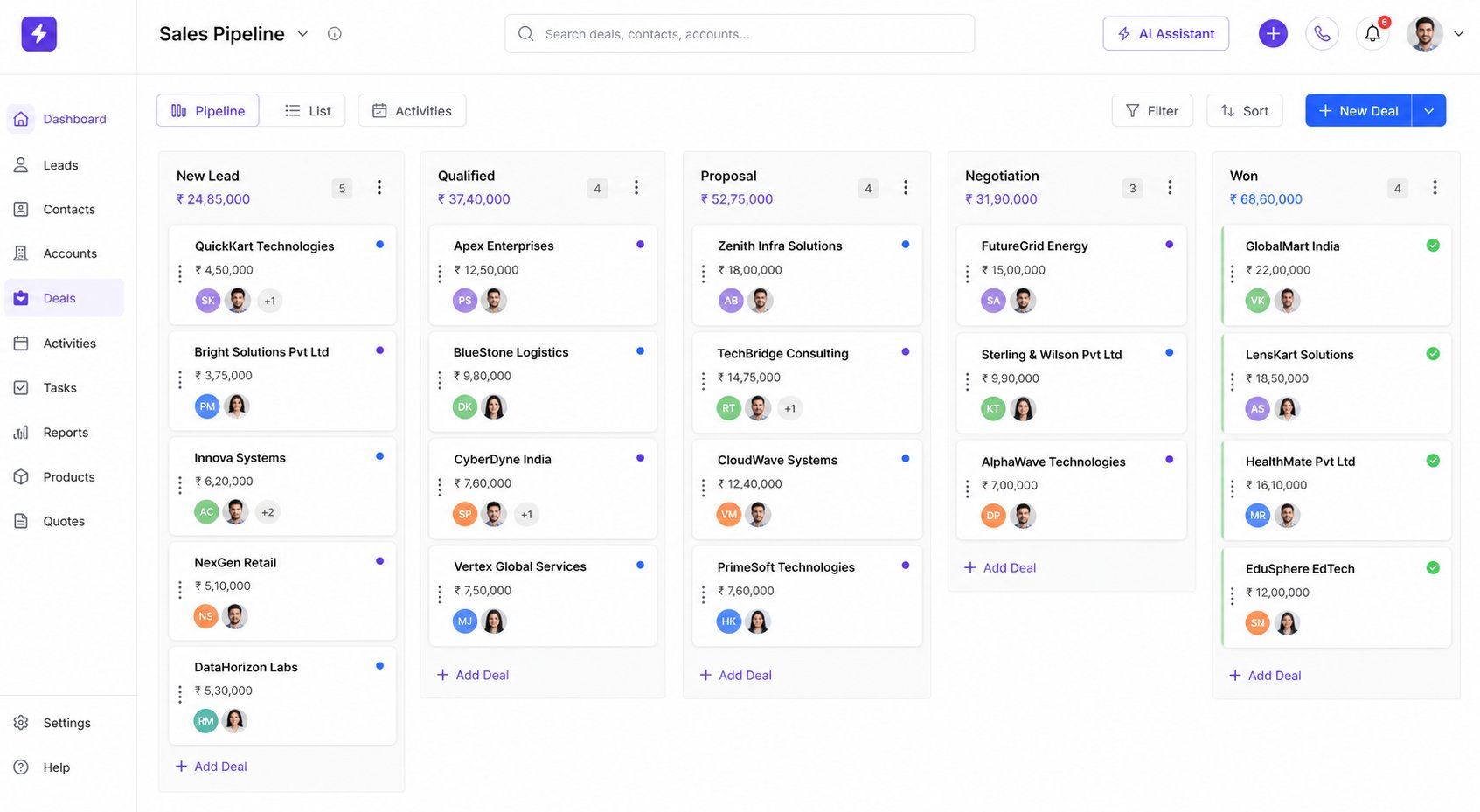This screenshot has width=1480, height=812.
Task: Switch to the Pipeline view tab
Action: (x=208, y=111)
